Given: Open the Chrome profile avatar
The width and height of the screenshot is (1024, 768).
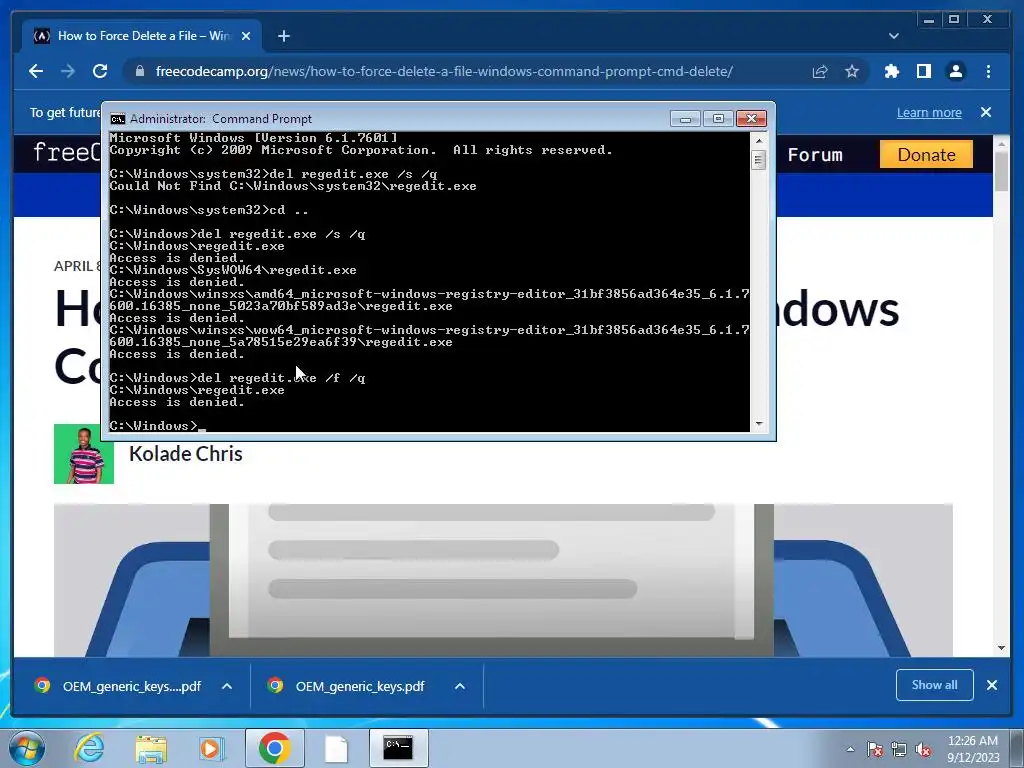Looking at the screenshot, I should point(955,71).
